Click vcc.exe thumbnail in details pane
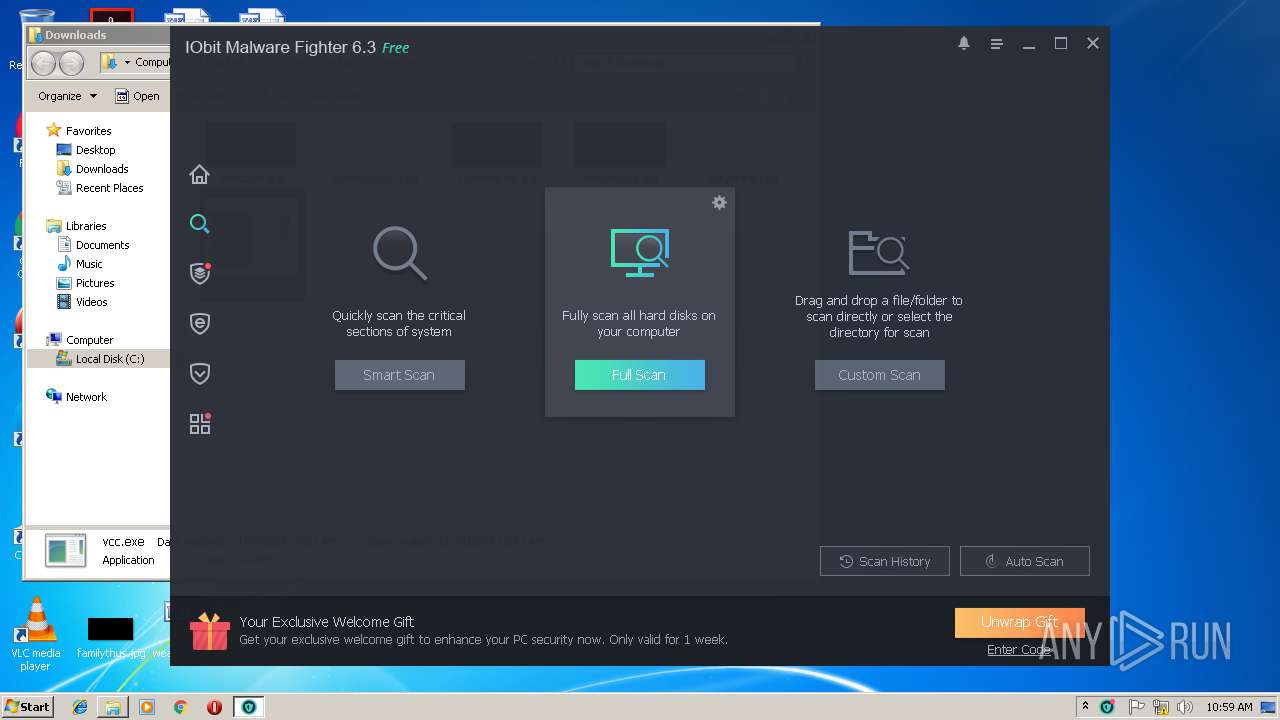 pyautogui.click(x=66, y=550)
